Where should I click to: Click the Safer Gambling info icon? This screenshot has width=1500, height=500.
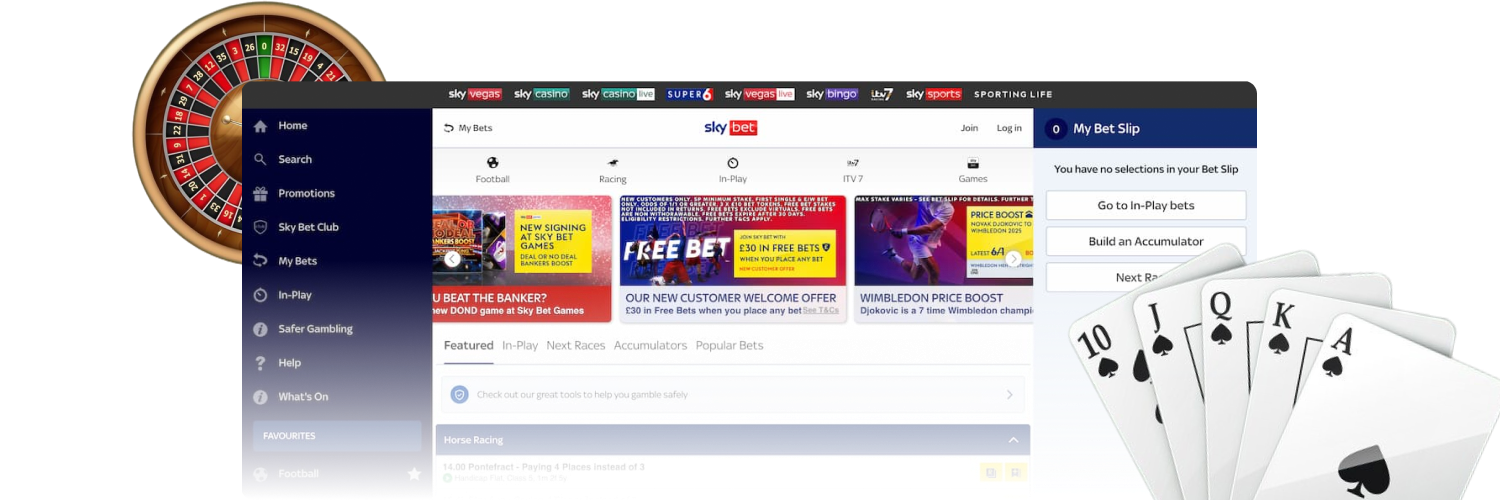[x=261, y=329]
